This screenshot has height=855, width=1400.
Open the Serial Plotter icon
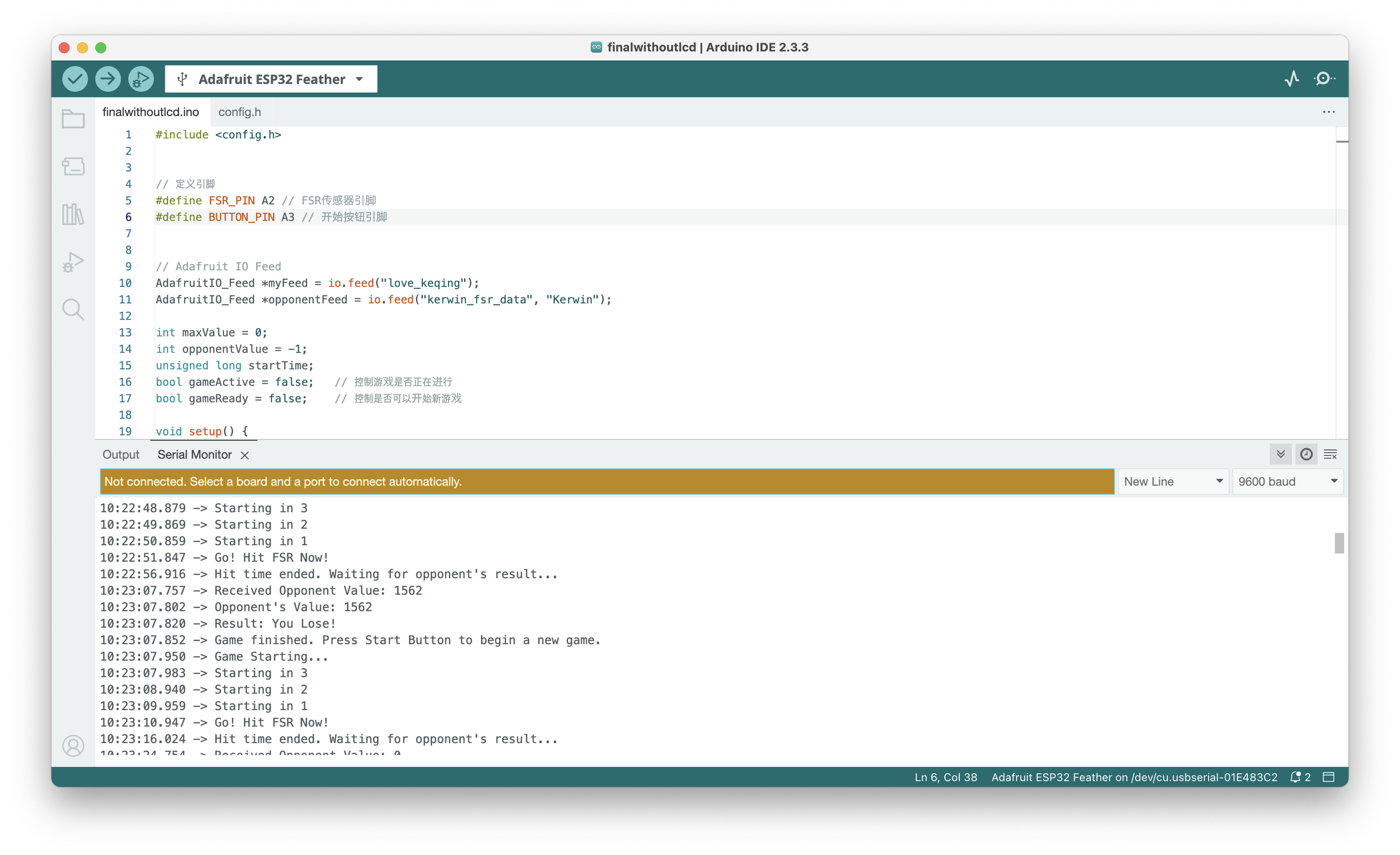(1291, 79)
